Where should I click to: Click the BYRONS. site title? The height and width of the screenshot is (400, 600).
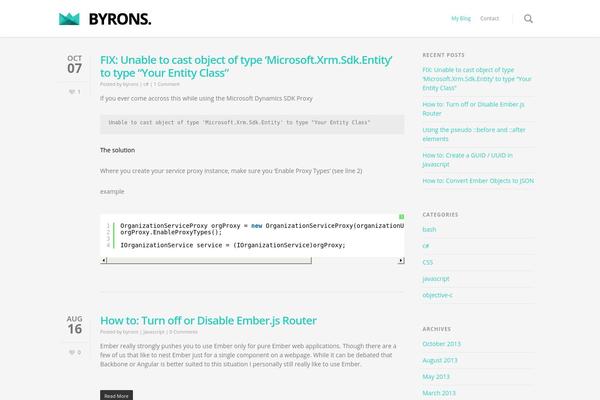click(120, 19)
